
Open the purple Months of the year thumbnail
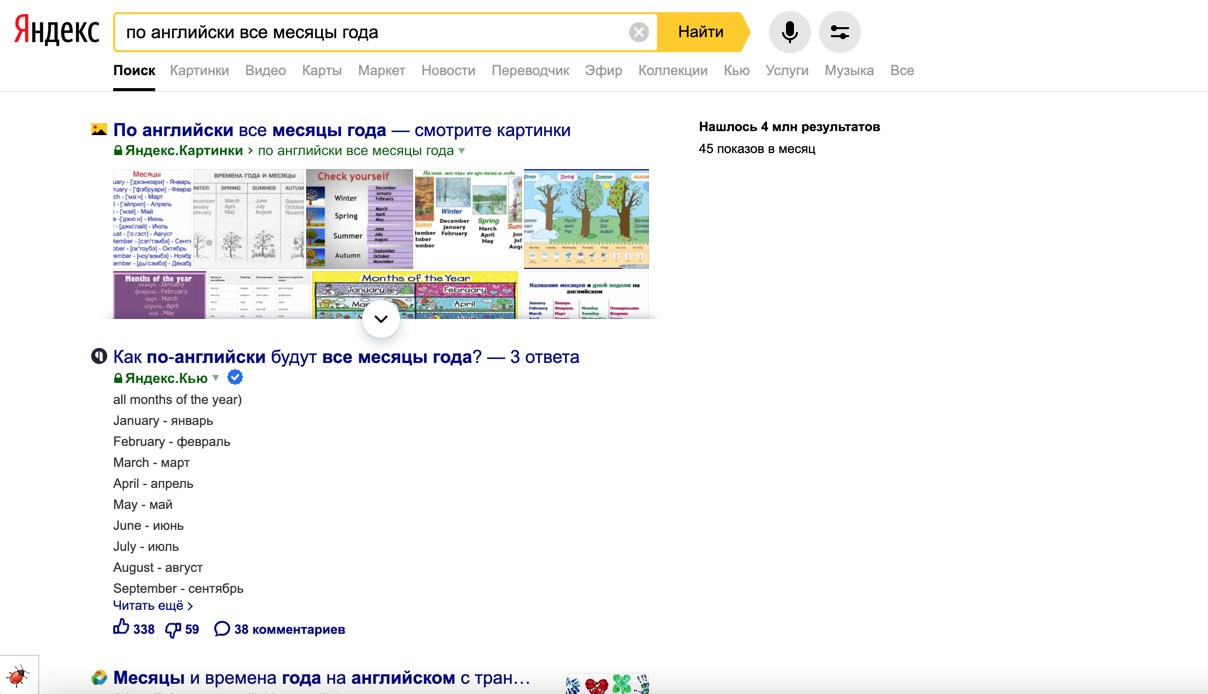pyautogui.click(x=159, y=295)
